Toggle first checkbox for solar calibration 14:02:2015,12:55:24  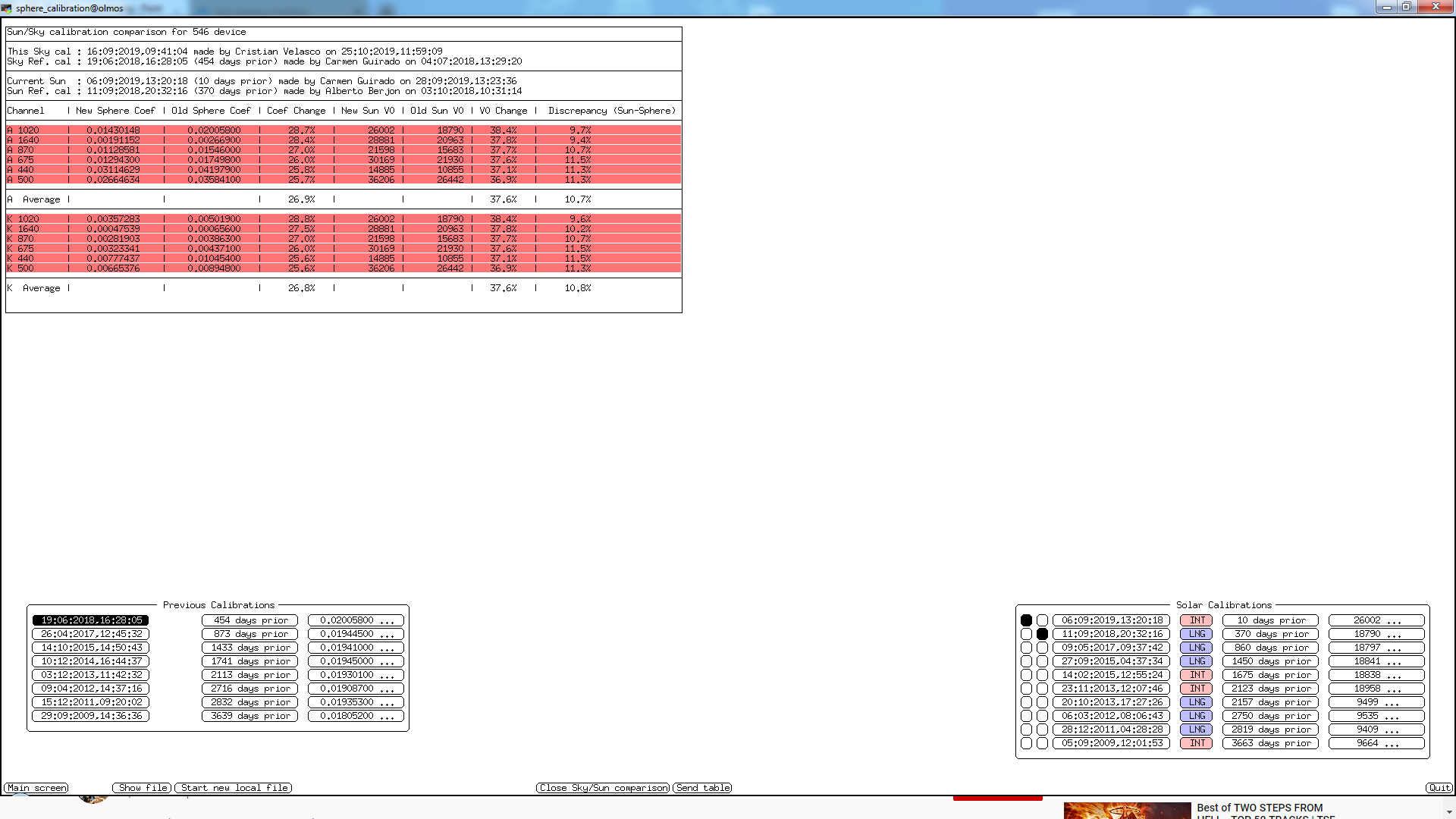[x=1026, y=675]
